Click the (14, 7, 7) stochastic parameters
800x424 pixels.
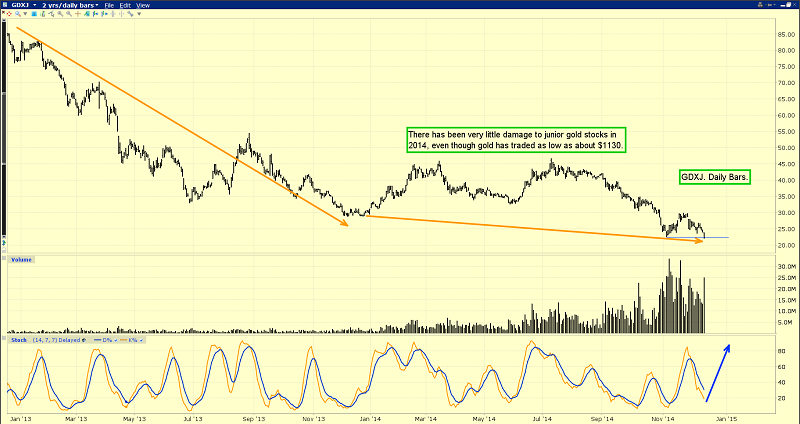[45, 340]
